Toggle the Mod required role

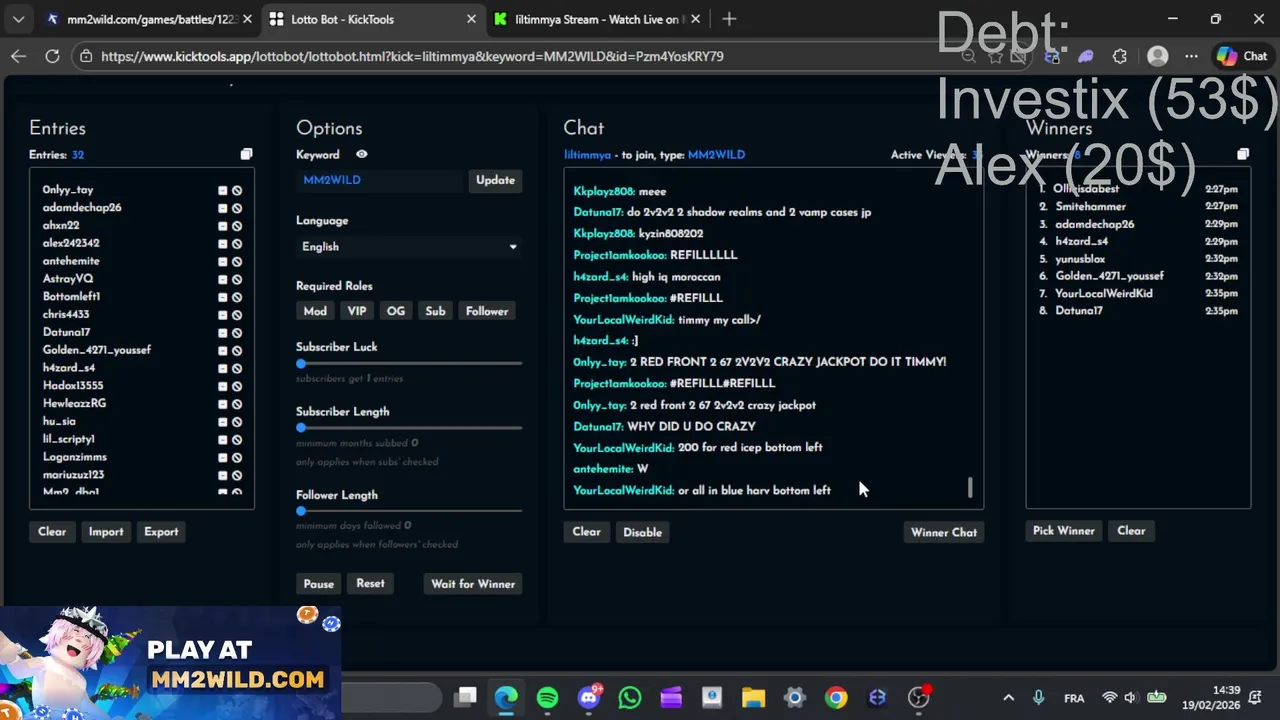[x=315, y=311]
